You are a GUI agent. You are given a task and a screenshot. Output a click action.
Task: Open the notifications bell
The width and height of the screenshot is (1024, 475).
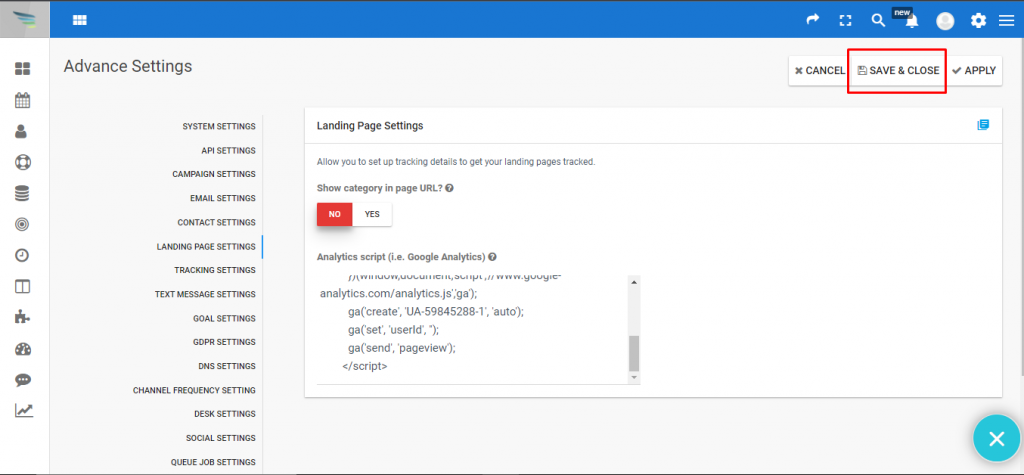coord(912,21)
